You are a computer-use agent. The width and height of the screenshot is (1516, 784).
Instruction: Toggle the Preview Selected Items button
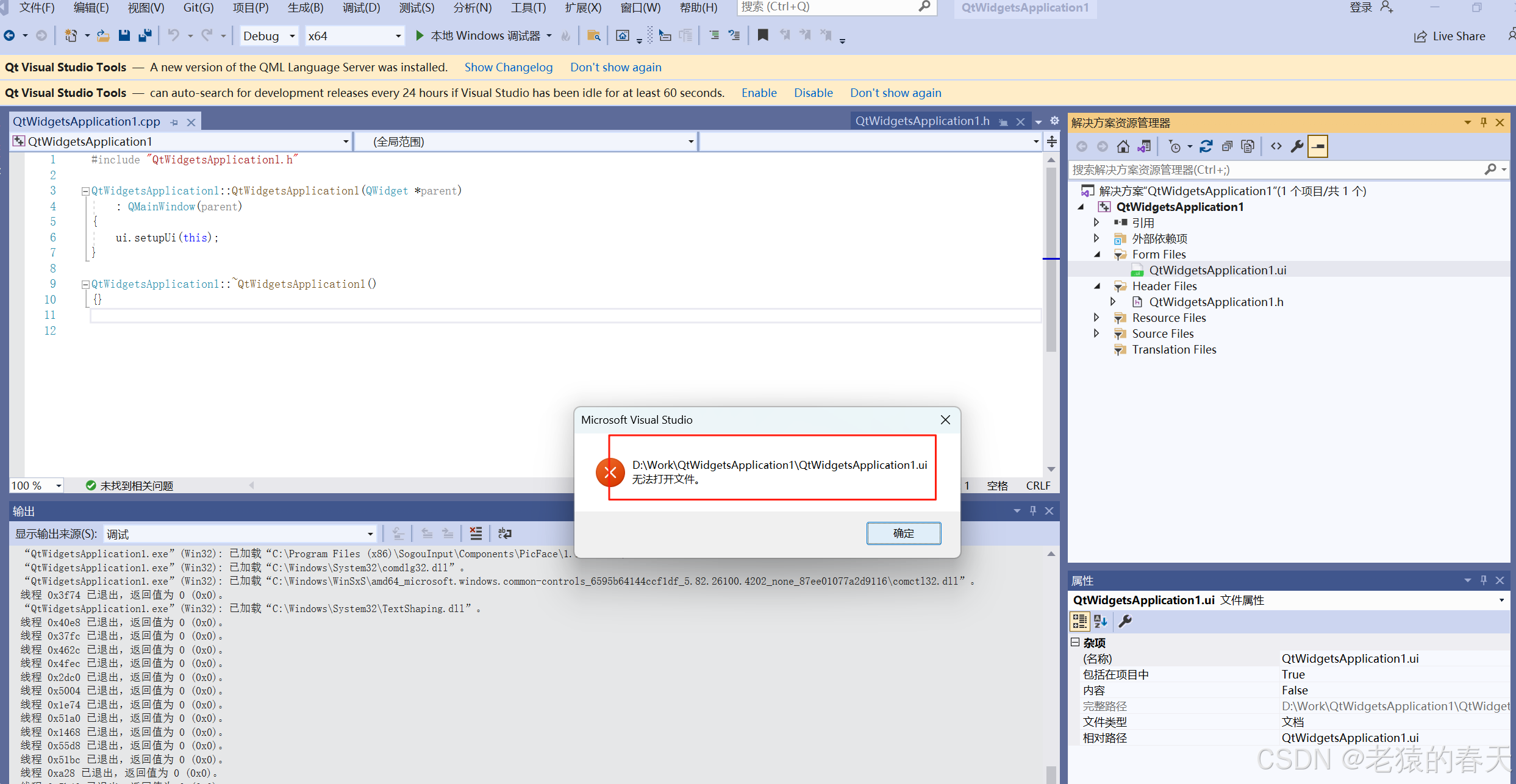(1318, 146)
